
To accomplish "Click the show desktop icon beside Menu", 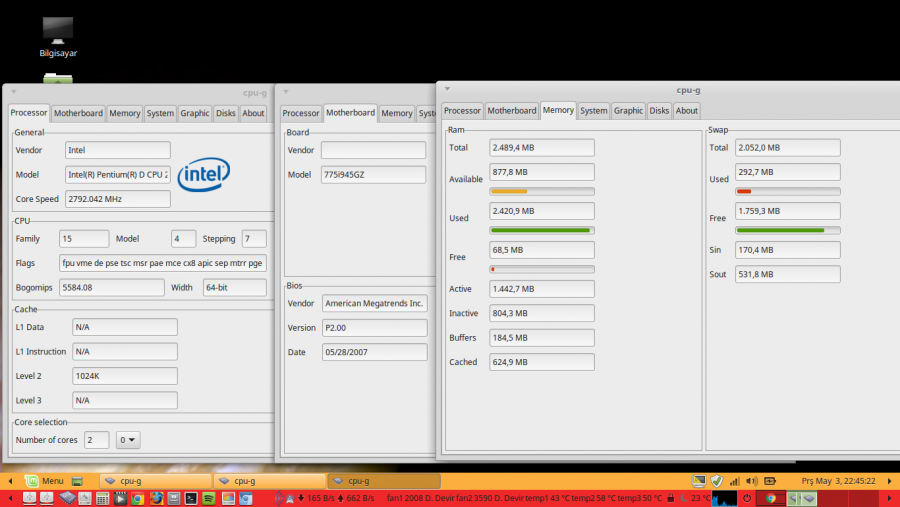I will pyautogui.click(x=77, y=480).
